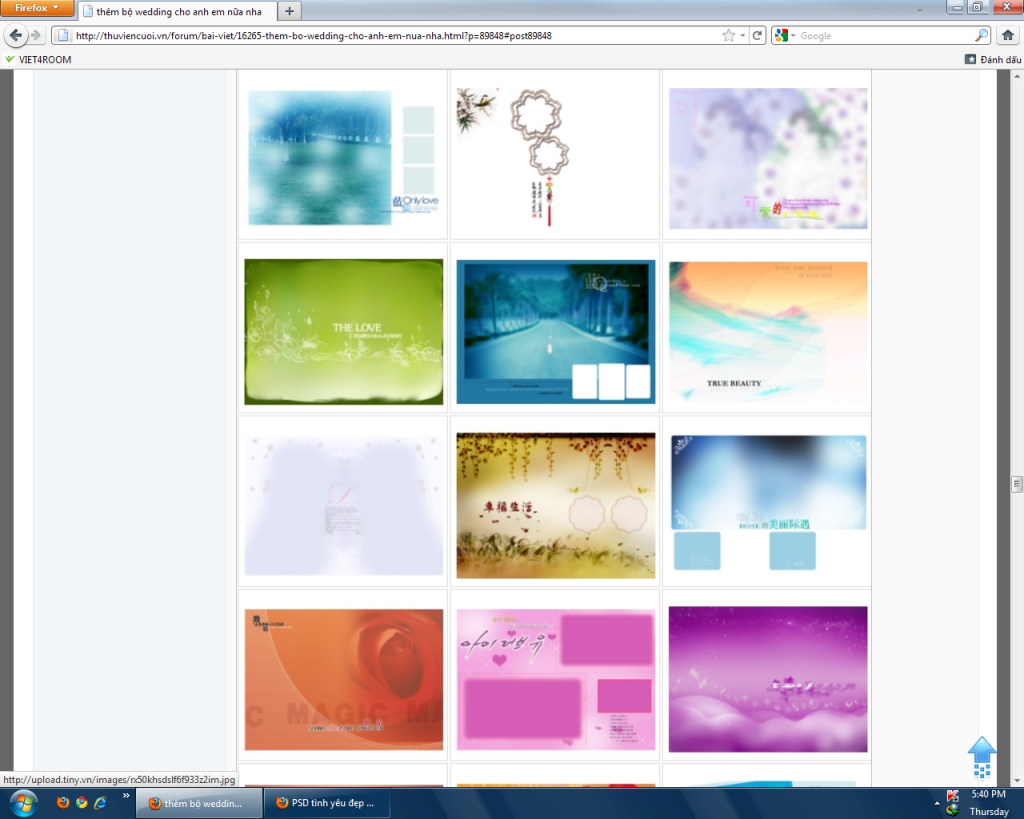Launch Firefox from quick launch icon
The image size is (1024, 819).
pos(63,802)
